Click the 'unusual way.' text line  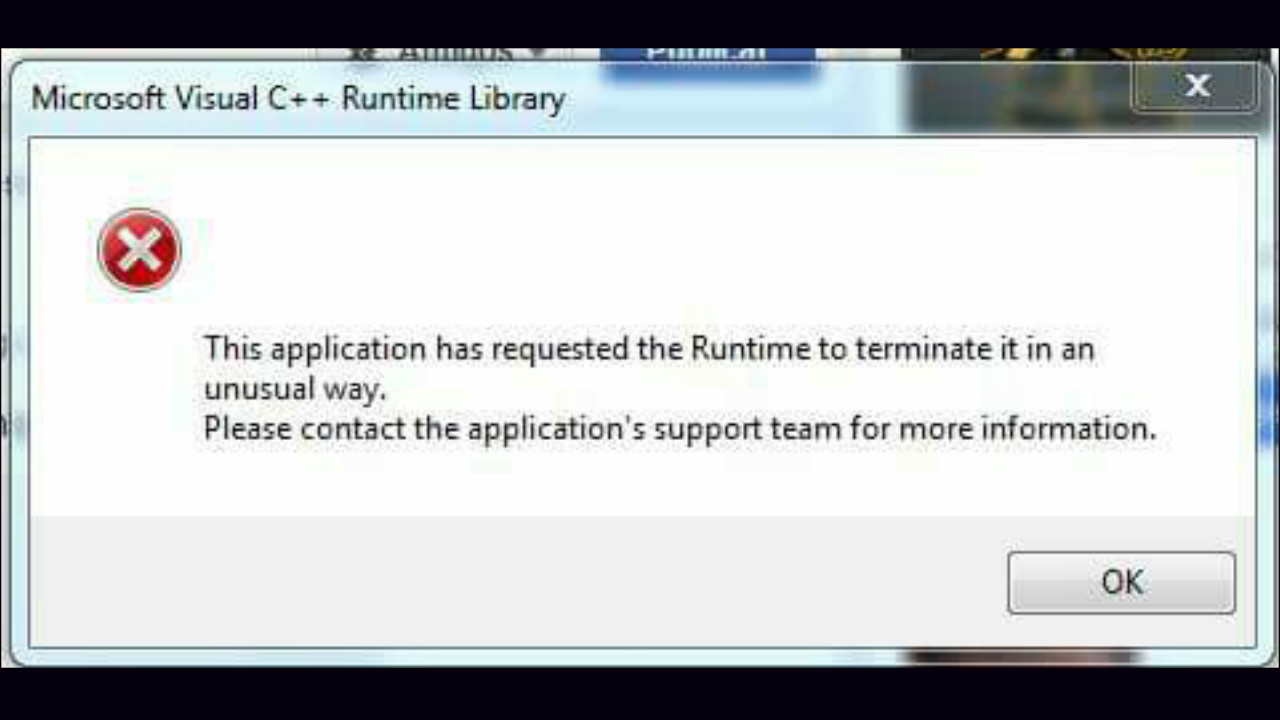[x=295, y=389]
